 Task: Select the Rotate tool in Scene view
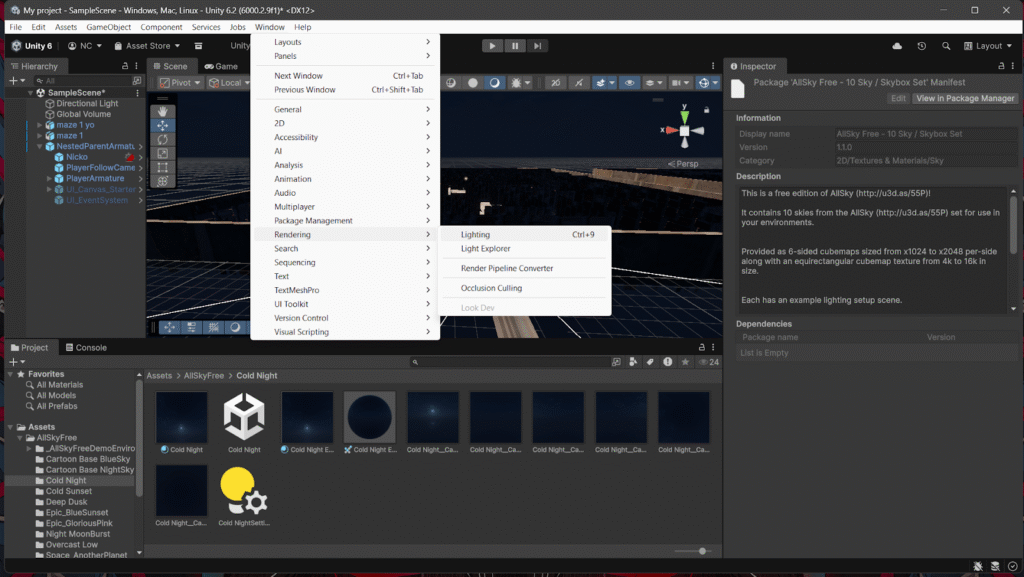[162, 139]
